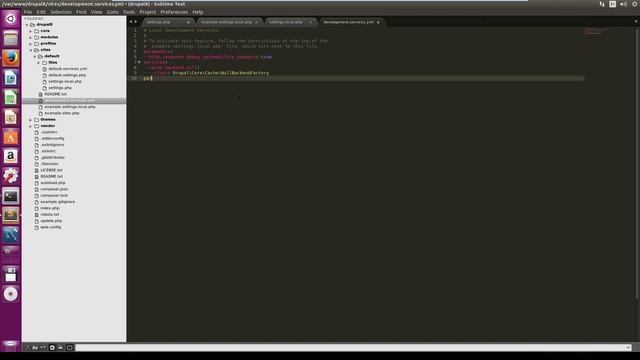Switch to the settings.php tab
640x360 pixels.
coord(167,22)
